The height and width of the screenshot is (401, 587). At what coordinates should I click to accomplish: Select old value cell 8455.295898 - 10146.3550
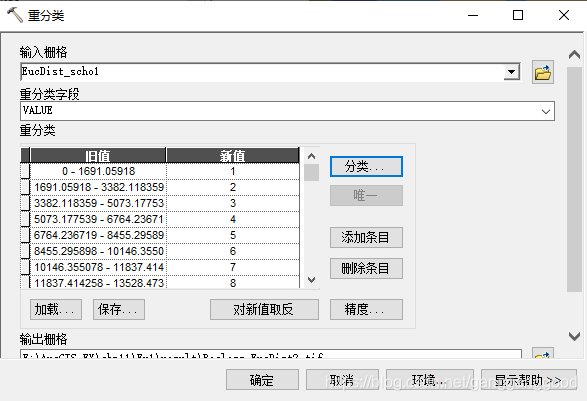pyautogui.click(x=98, y=251)
